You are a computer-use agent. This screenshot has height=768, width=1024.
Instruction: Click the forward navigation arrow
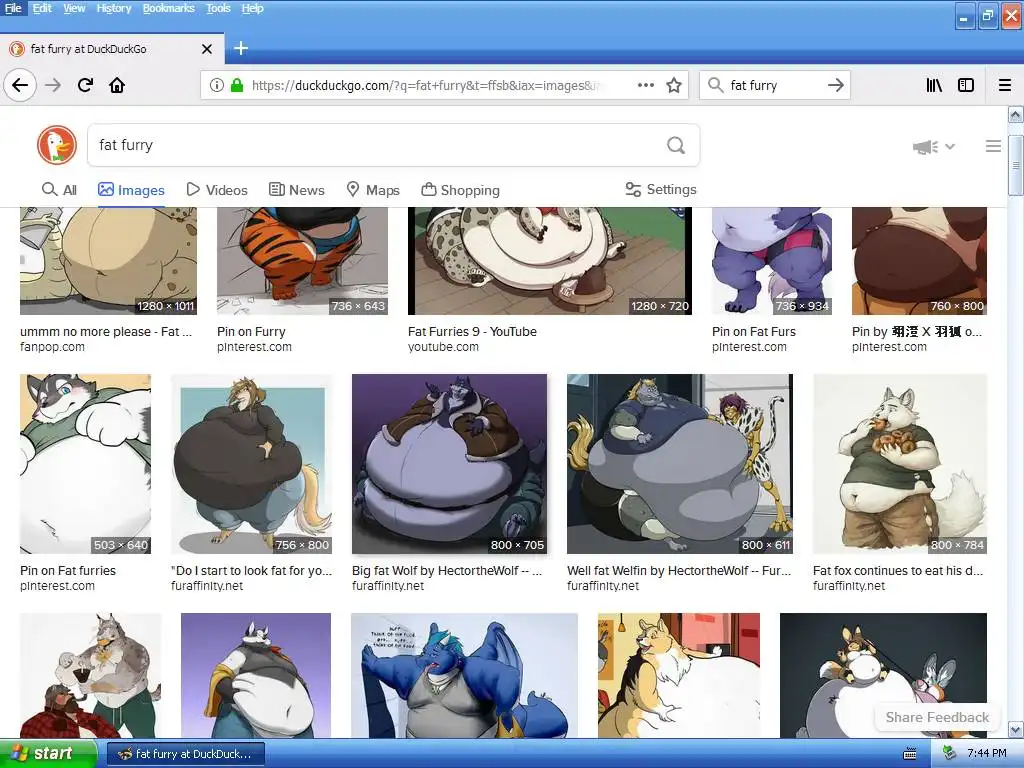53,85
